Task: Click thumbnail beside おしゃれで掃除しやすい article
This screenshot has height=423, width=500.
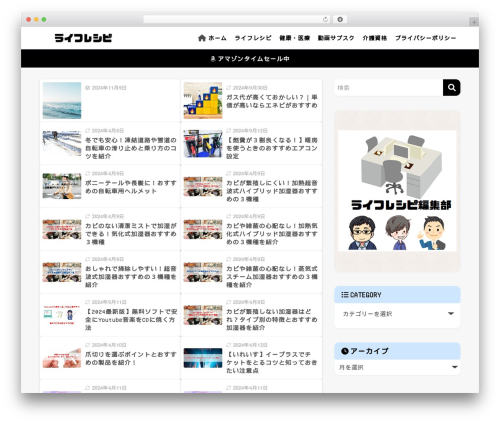Action: [x=62, y=272]
